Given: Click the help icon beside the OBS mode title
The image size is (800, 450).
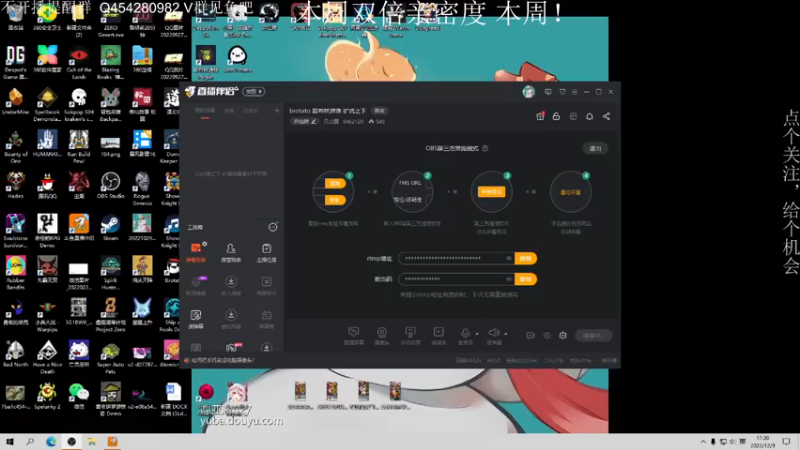Looking at the screenshot, I should [485, 148].
